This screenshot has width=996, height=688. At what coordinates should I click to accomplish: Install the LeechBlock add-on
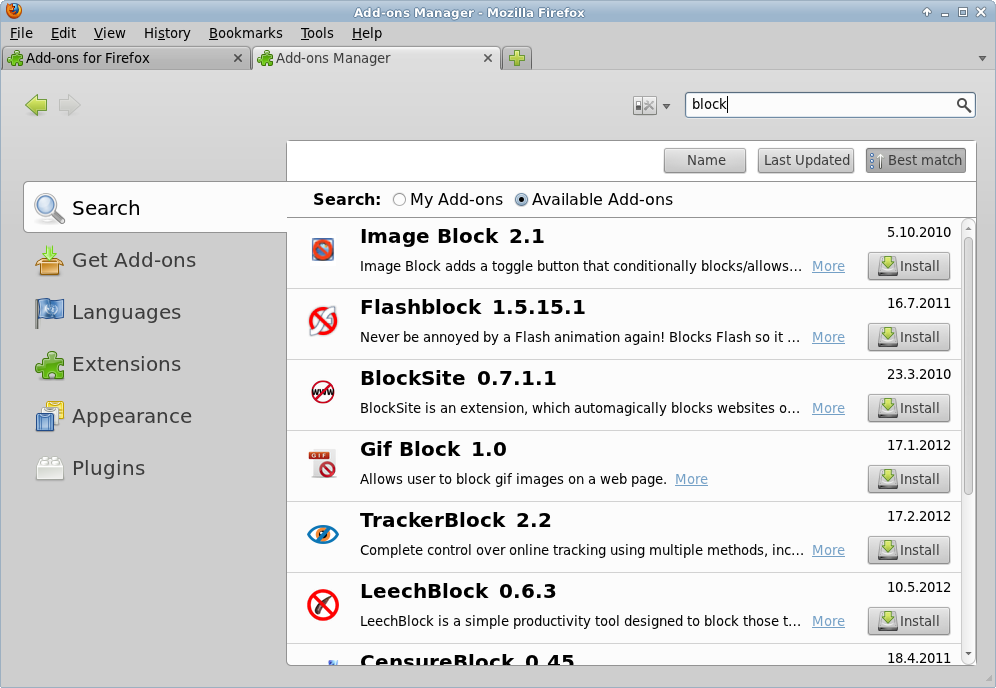click(908, 621)
